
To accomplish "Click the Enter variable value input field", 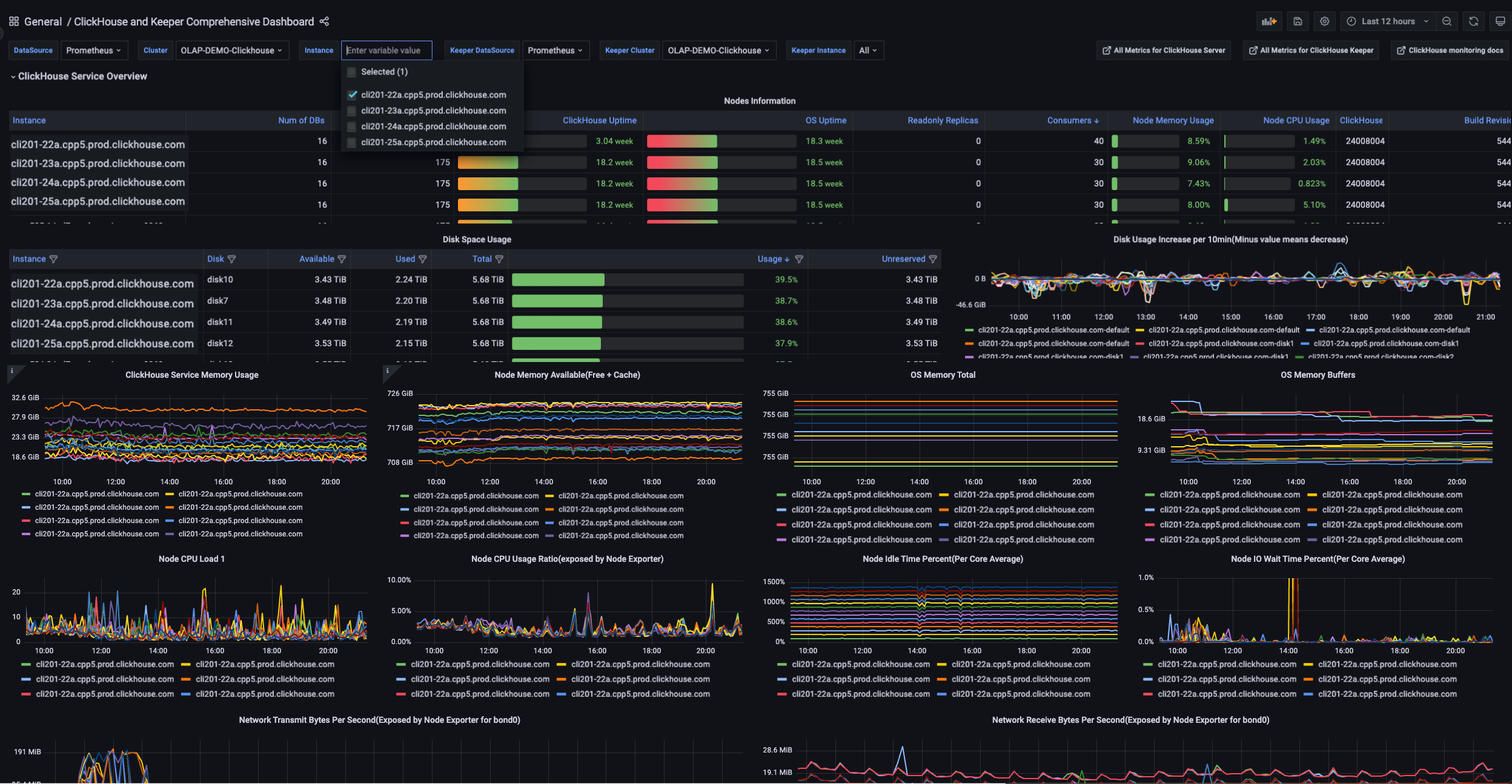I will [x=386, y=50].
